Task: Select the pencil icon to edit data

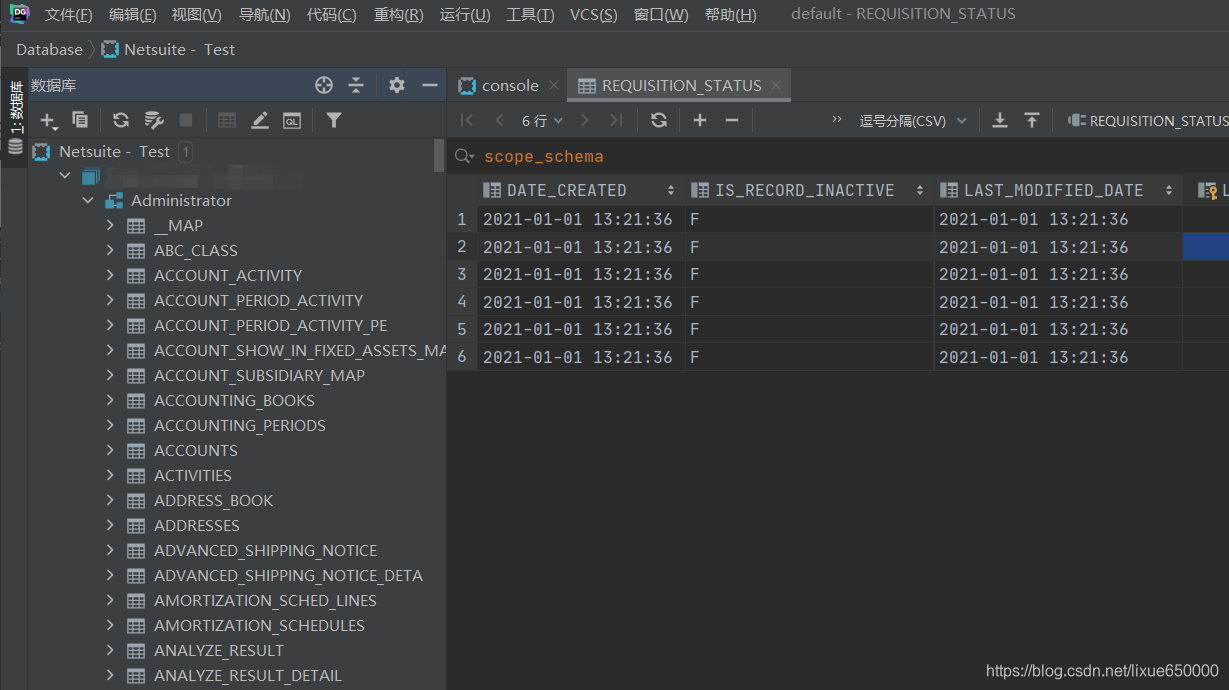Action: [260, 120]
